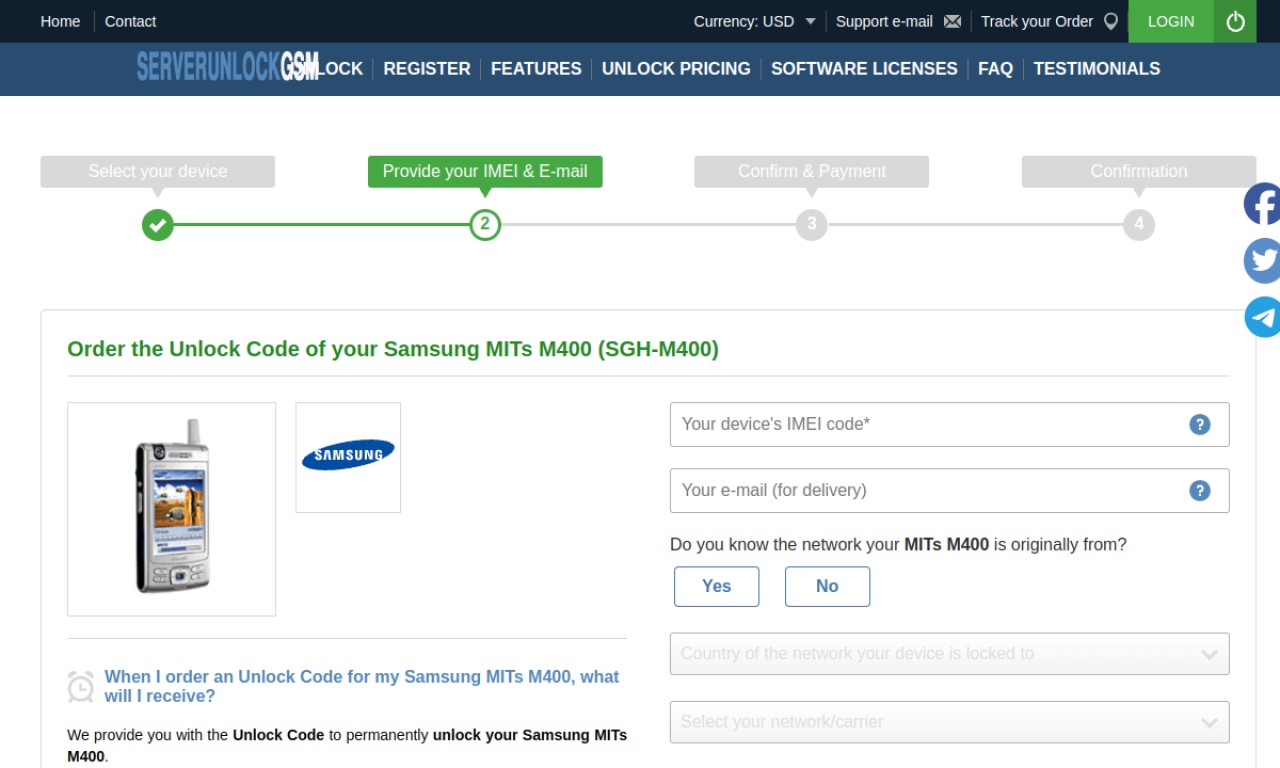Click the power icon beside LOGIN
Screen dimensions: 1280x768
pyautogui.click(x=1236, y=21)
